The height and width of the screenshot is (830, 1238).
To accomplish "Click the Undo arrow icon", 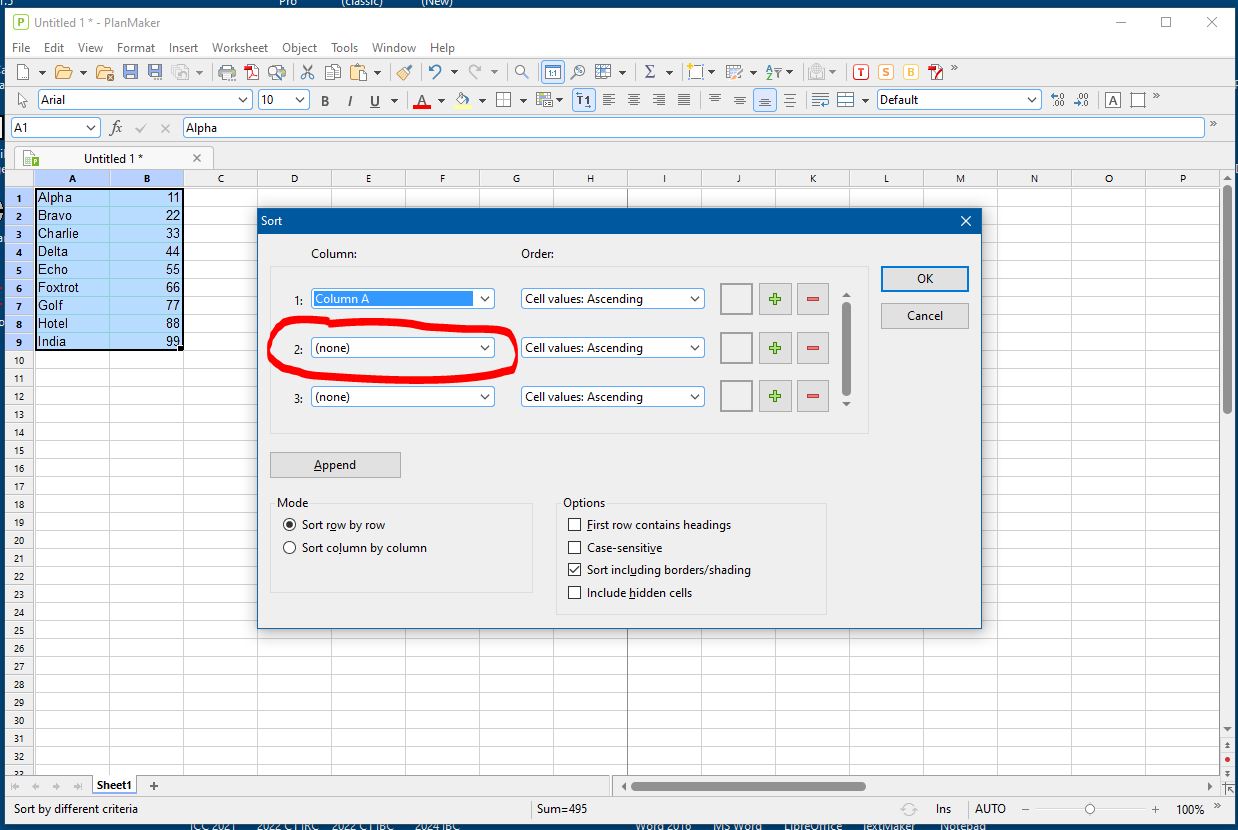I will 434,72.
